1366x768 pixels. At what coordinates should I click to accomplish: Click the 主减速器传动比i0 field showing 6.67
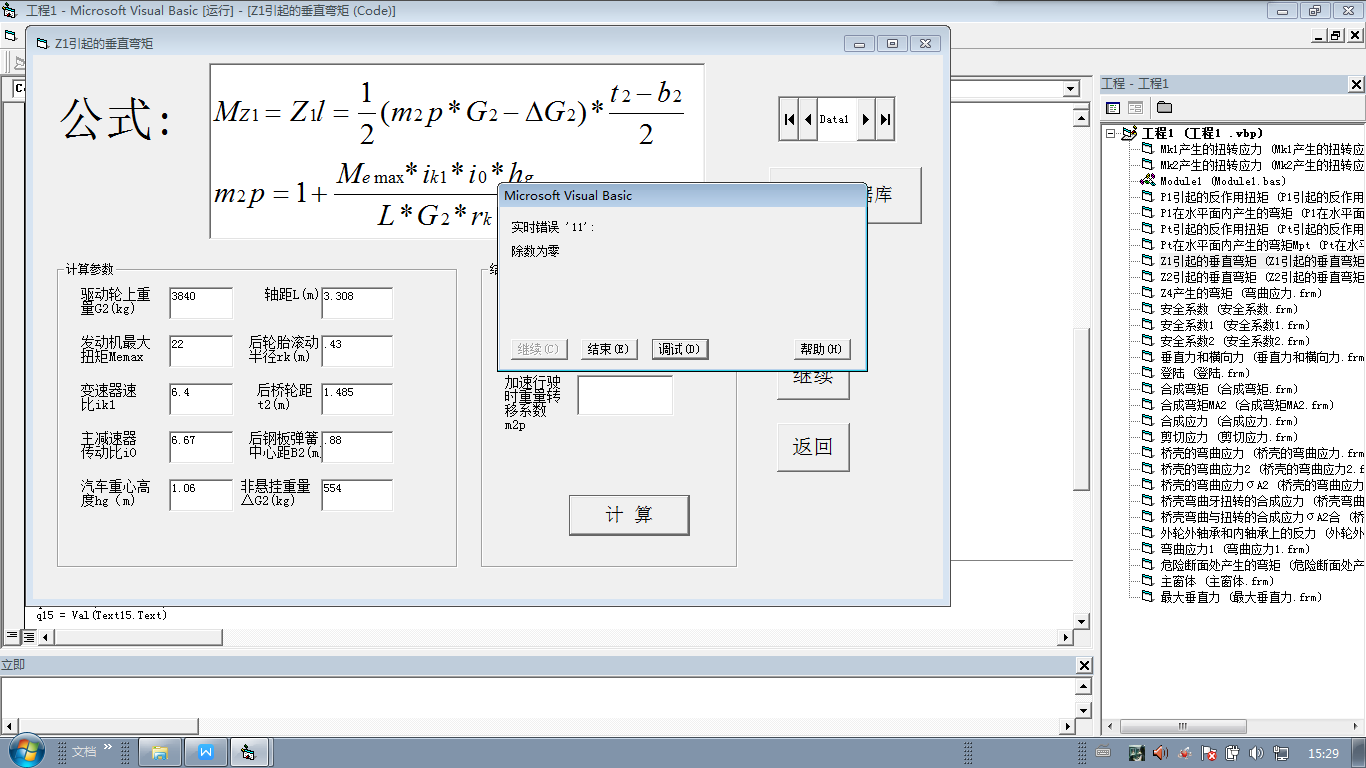[201, 447]
